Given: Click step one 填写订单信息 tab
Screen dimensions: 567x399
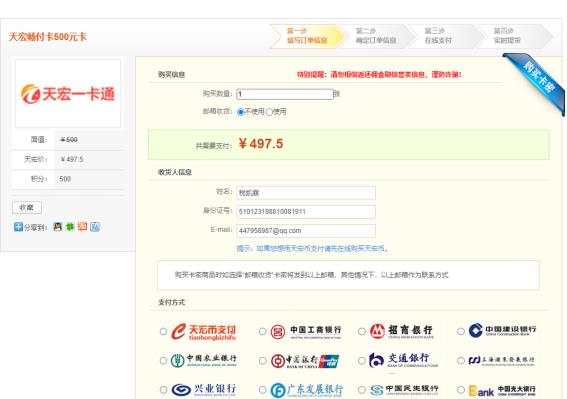Looking at the screenshot, I should click(x=307, y=36).
